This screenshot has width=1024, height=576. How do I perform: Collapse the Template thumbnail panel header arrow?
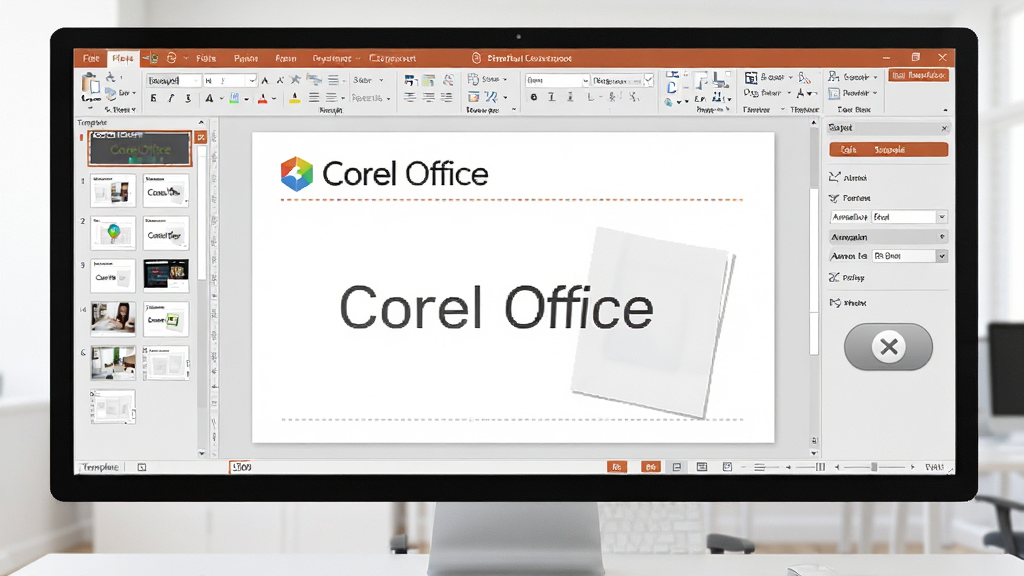click(x=201, y=122)
